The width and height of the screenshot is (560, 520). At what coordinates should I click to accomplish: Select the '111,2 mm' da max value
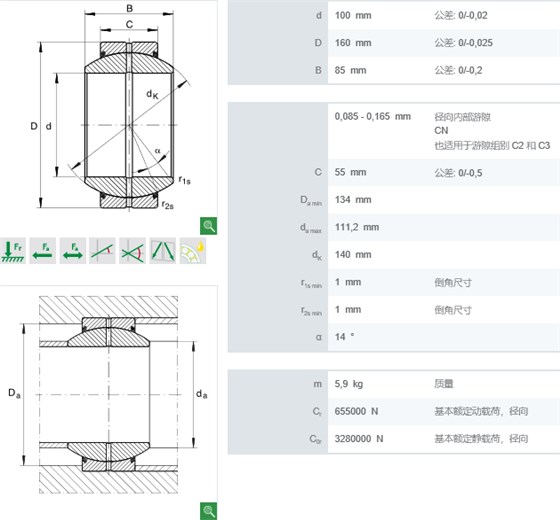tap(357, 227)
